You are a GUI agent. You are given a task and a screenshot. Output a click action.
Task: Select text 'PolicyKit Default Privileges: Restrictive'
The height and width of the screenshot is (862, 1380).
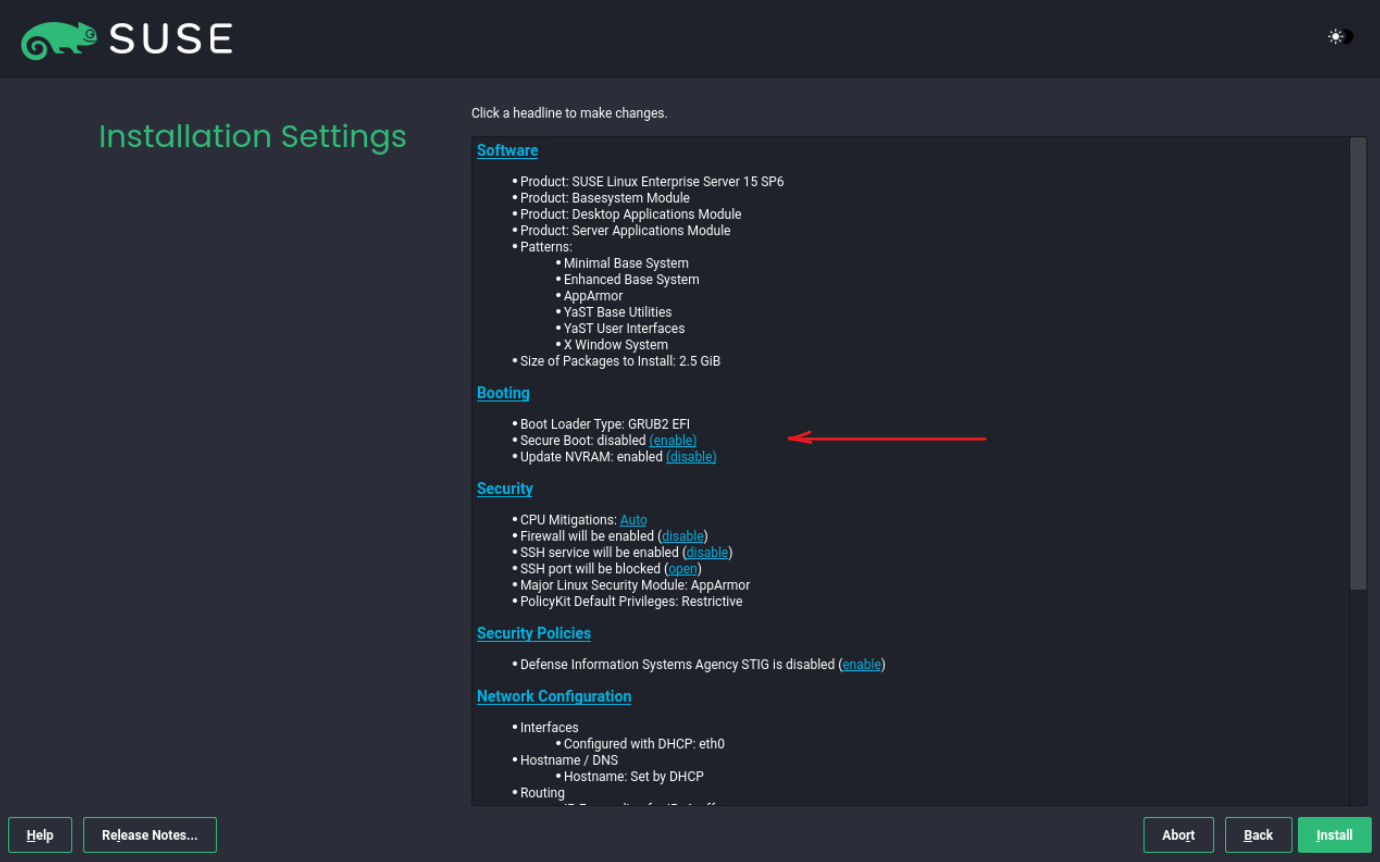631,601
